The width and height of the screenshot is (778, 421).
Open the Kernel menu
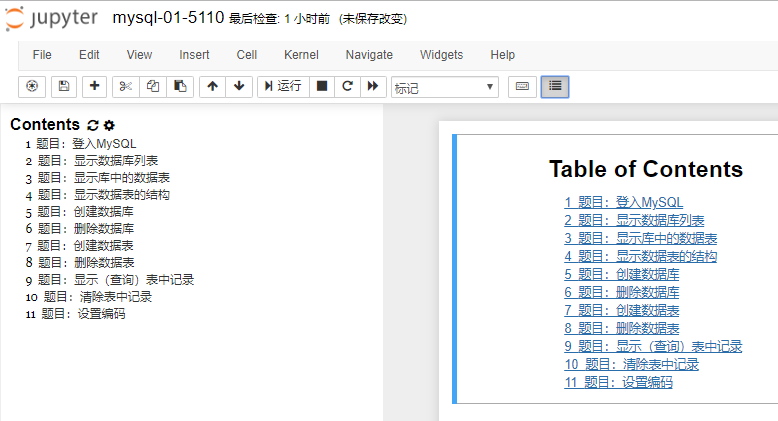[301, 55]
